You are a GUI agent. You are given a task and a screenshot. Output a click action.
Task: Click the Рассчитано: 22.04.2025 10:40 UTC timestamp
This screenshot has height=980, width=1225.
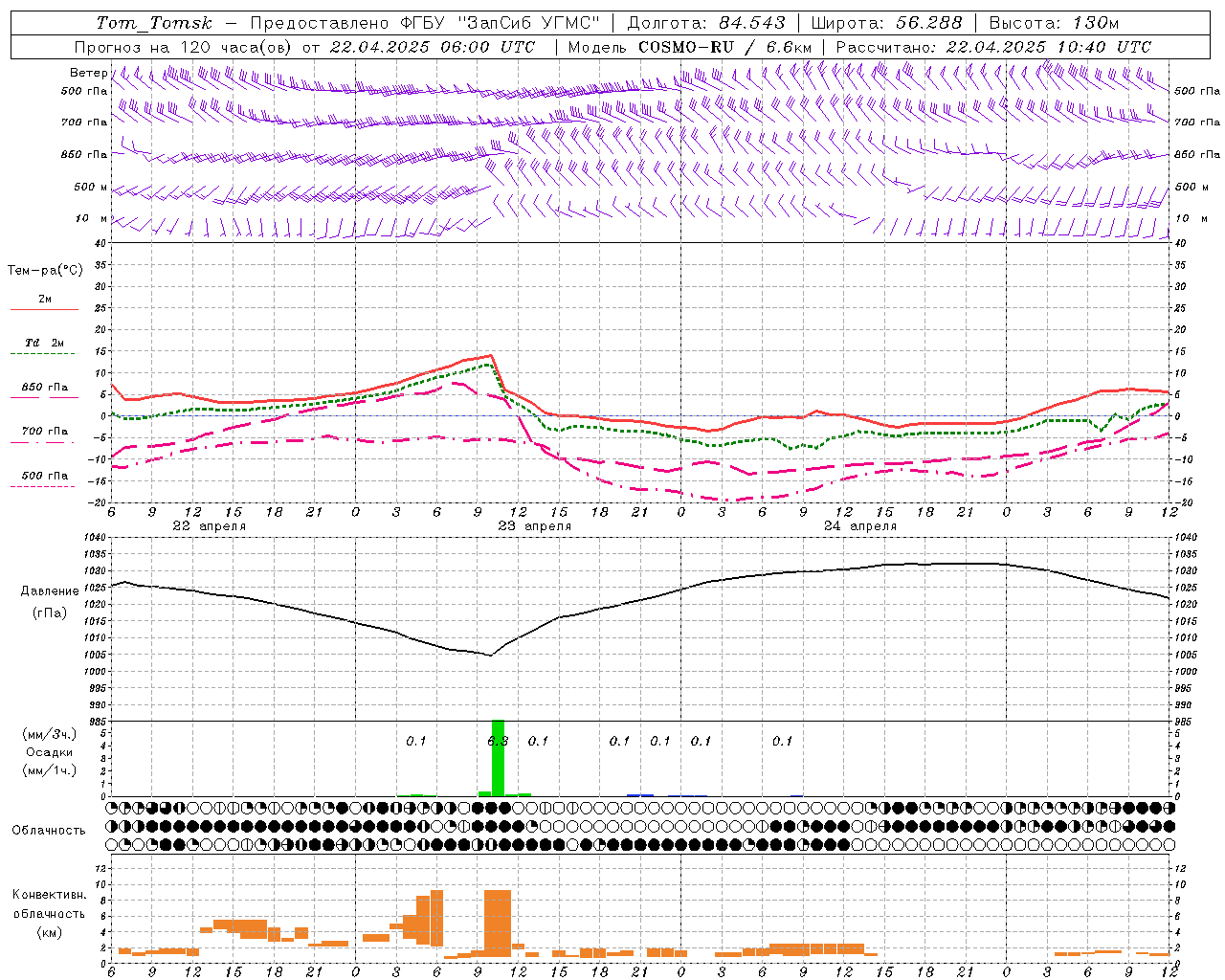(993, 47)
